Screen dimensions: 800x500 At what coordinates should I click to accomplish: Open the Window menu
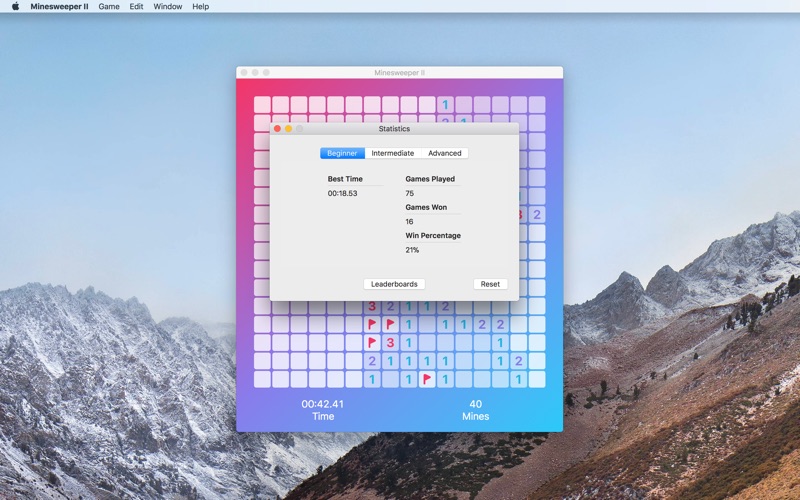click(x=168, y=7)
